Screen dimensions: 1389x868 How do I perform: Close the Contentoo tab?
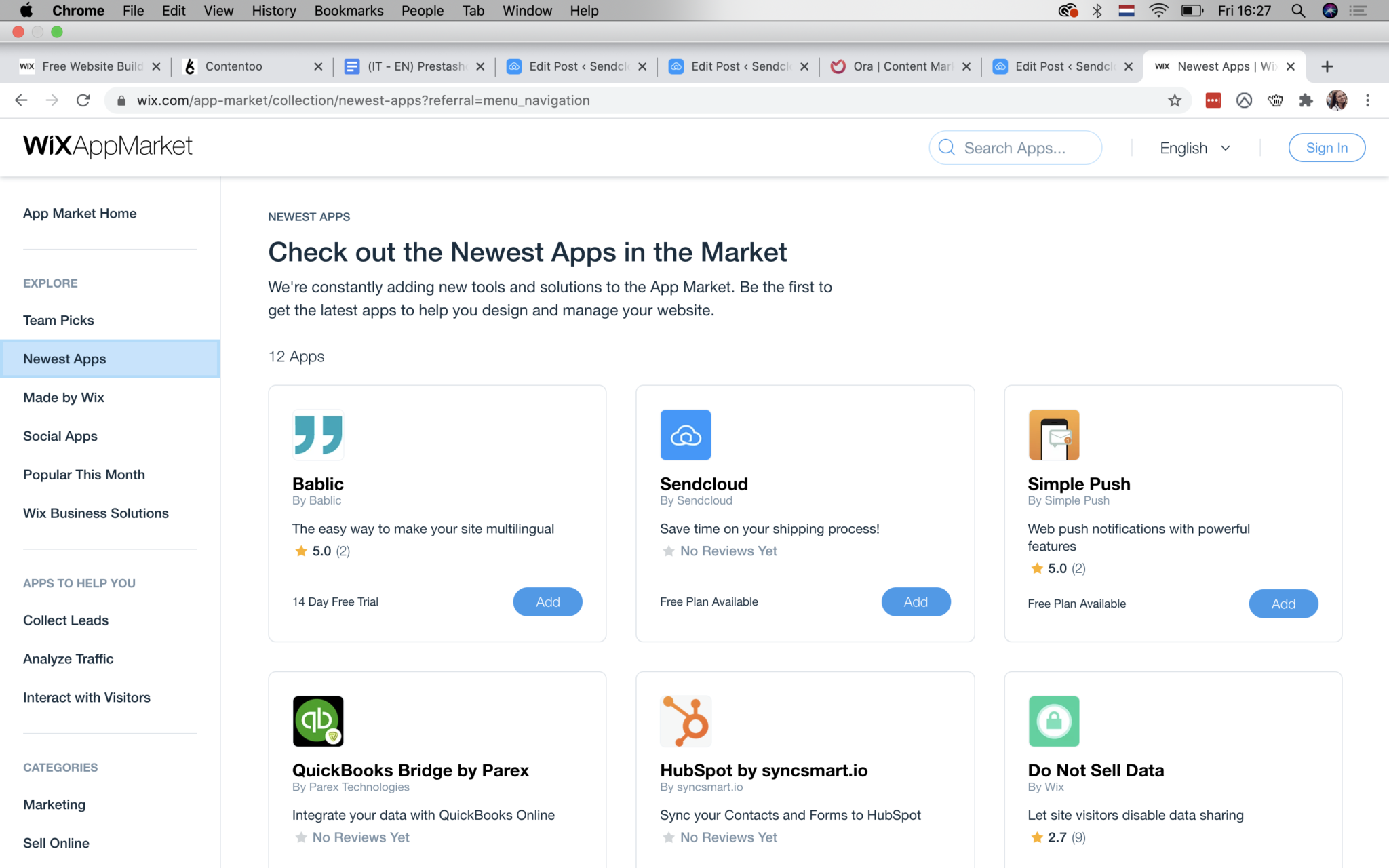[x=318, y=66]
